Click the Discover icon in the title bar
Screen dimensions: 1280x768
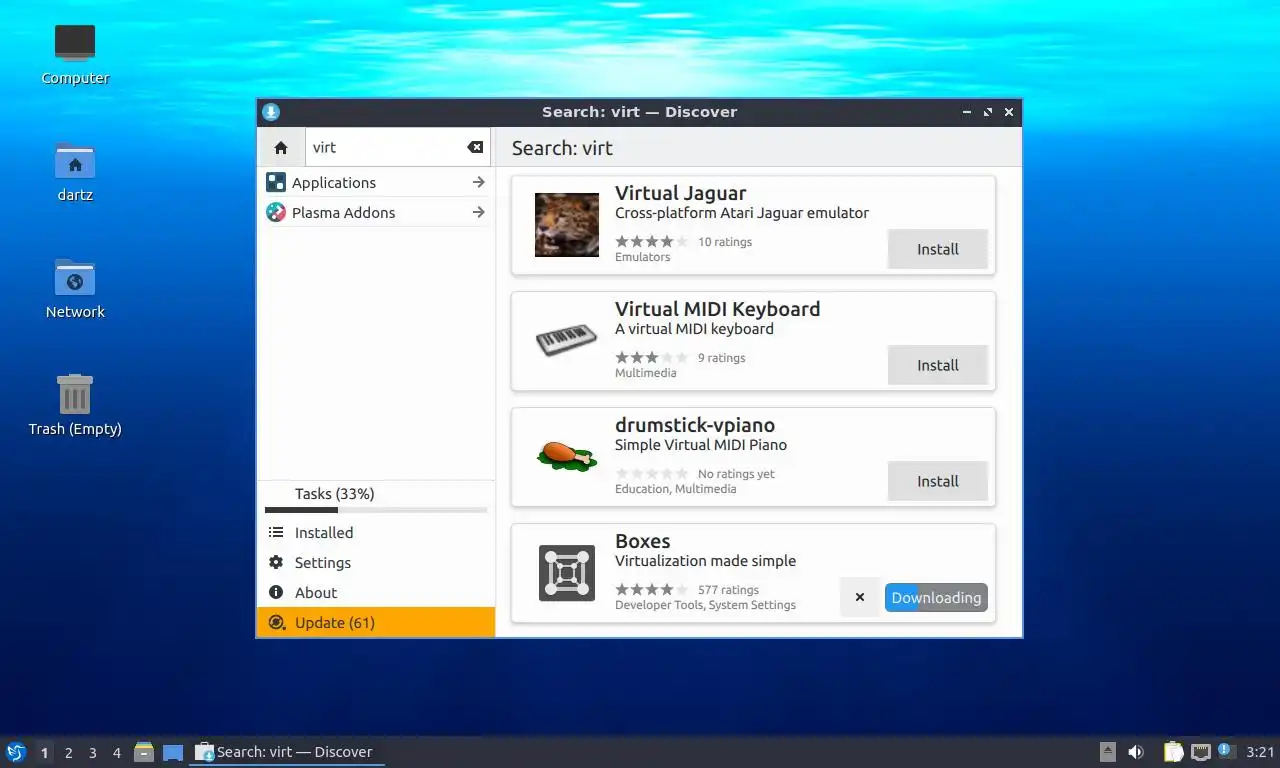pyautogui.click(x=270, y=112)
